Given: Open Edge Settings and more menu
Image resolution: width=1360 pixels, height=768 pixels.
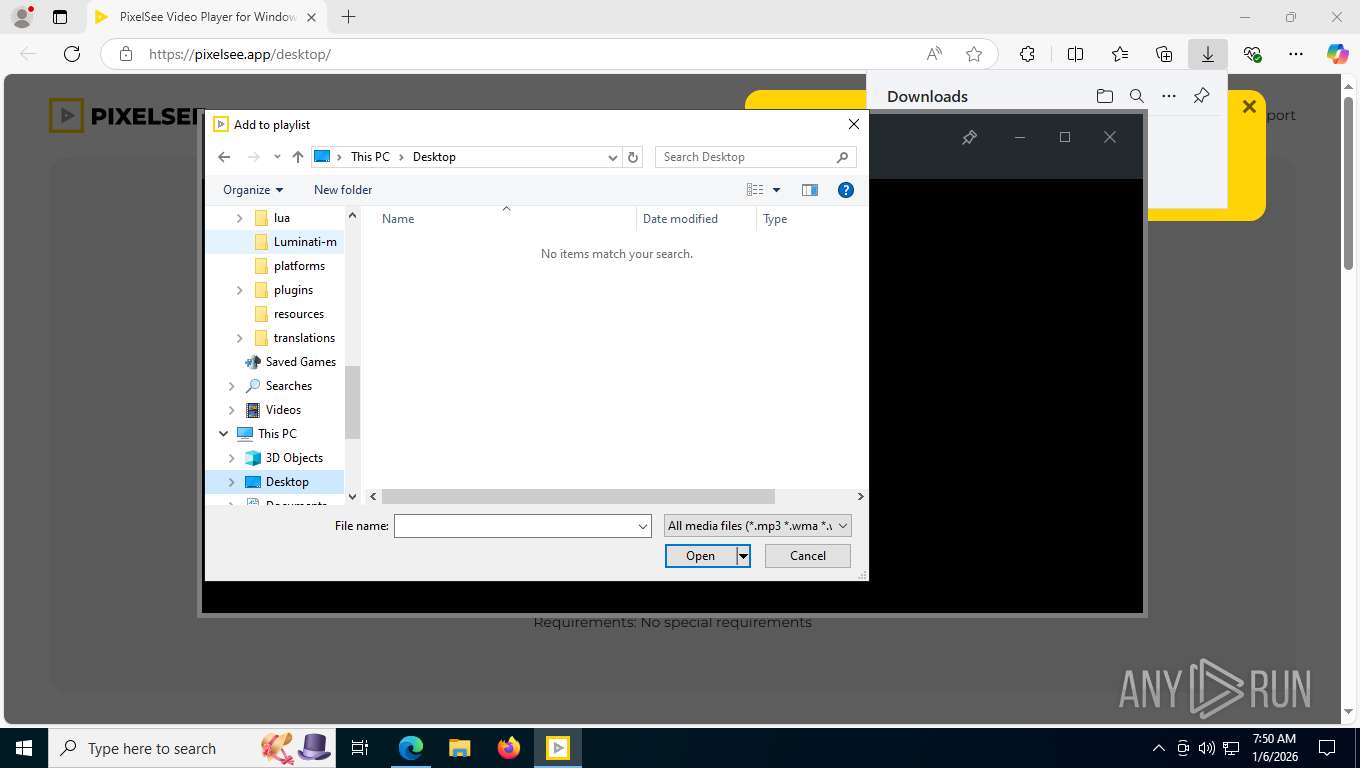Looking at the screenshot, I should [x=1296, y=54].
